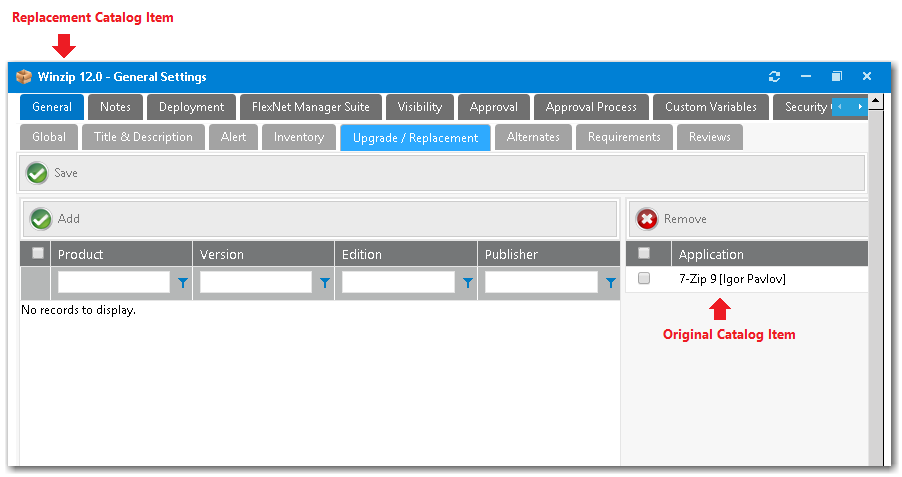Tick the select-all checkbox beside Application header
Image resolution: width=902 pixels, height=477 pixels.
(x=644, y=254)
